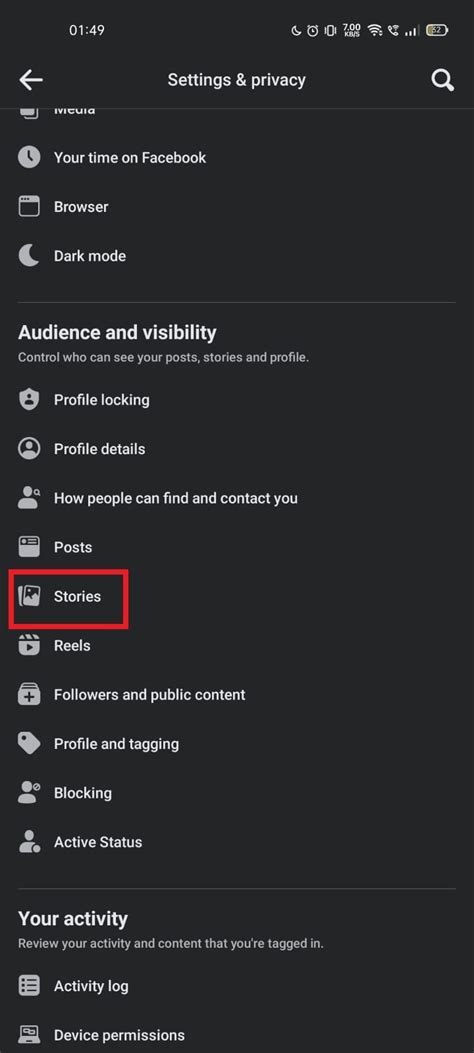Tap the clock icon beside Your time on Facebook
The image size is (474, 1053).
[x=29, y=158]
